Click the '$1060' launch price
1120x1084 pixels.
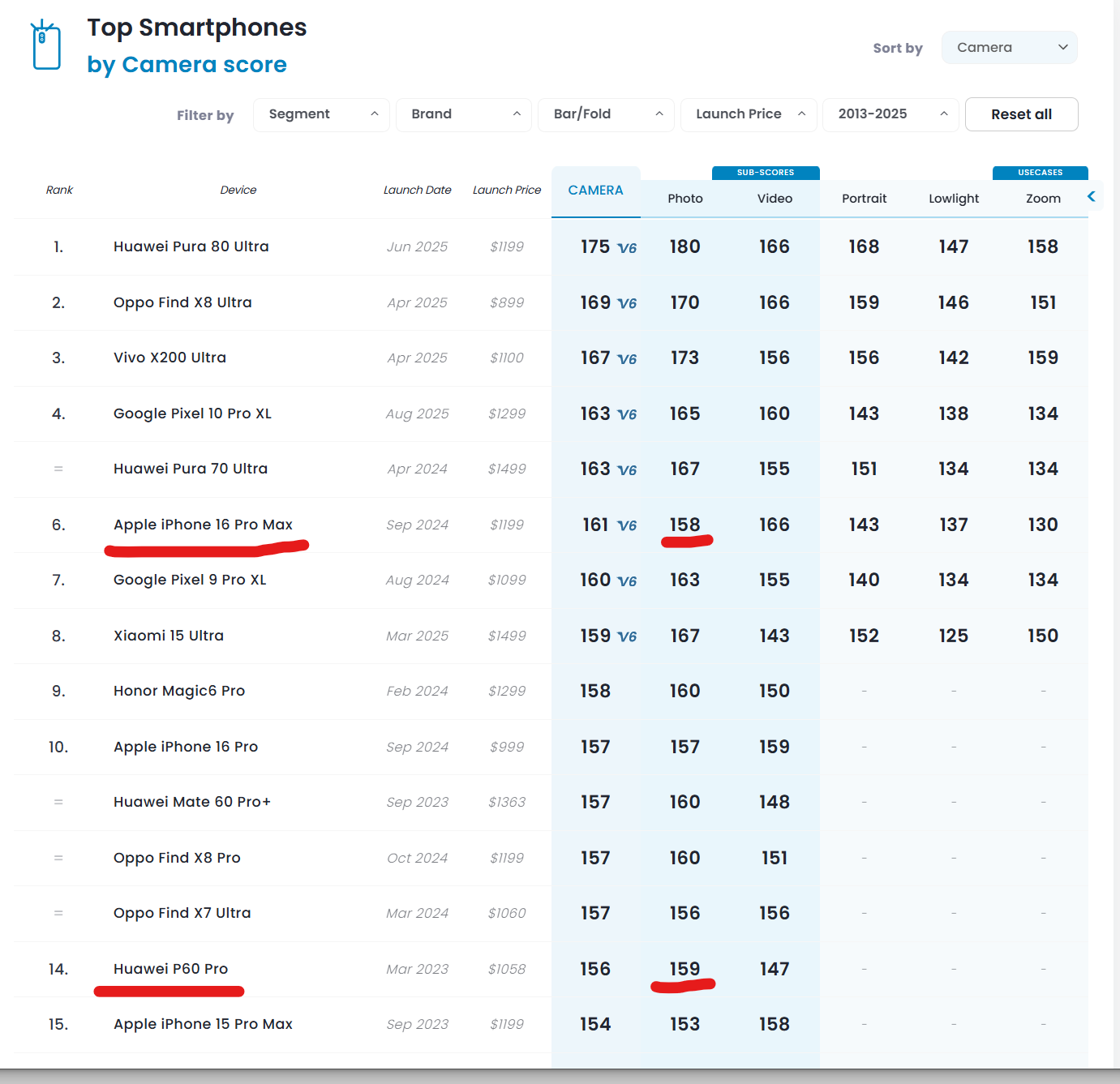coord(507,913)
